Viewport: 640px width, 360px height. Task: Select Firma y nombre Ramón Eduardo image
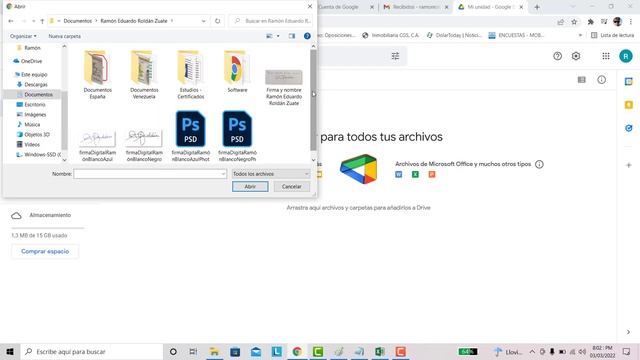point(284,87)
